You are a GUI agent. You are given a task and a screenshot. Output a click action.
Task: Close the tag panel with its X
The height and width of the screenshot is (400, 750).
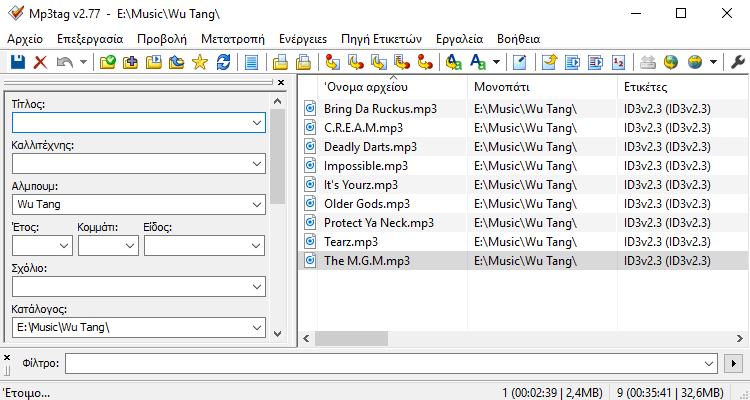tap(281, 83)
